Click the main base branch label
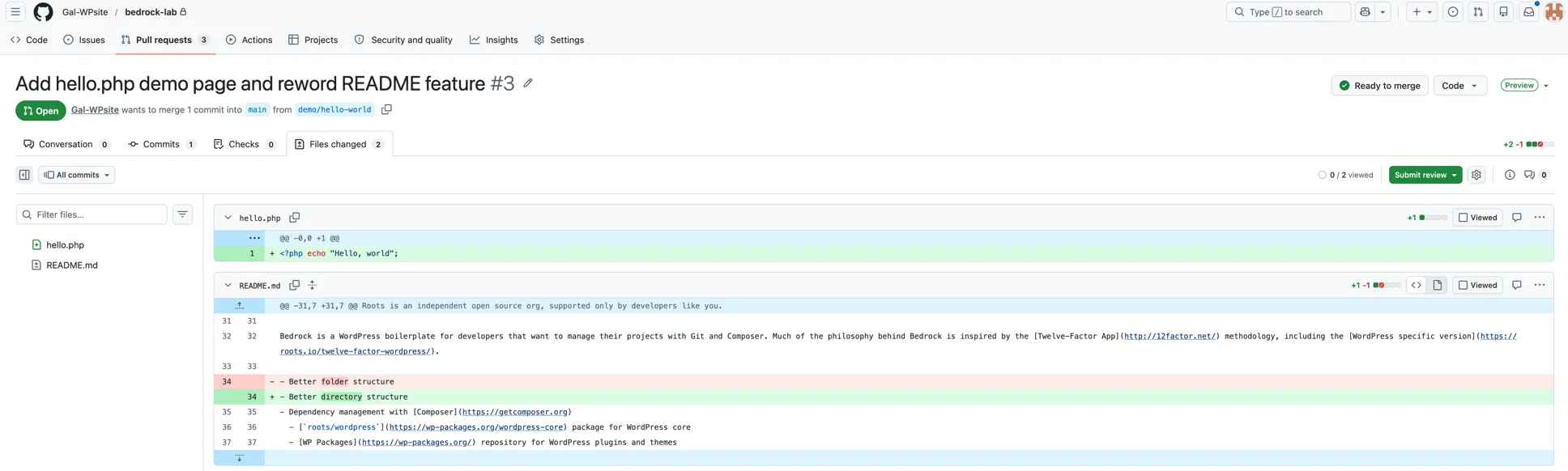The width and height of the screenshot is (1568, 471). tap(257, 110)
